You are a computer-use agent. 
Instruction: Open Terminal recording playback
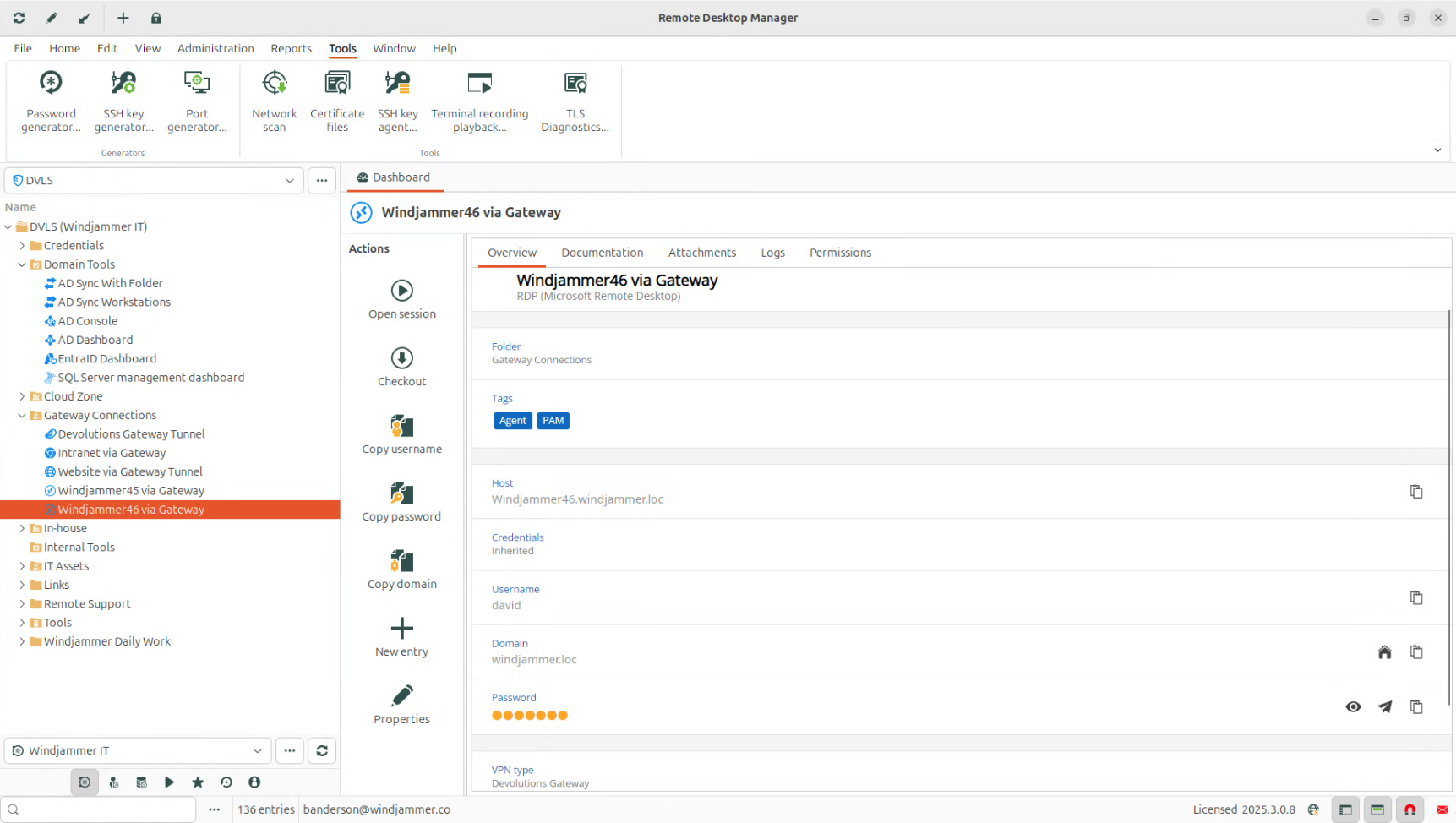click(479, 101)
